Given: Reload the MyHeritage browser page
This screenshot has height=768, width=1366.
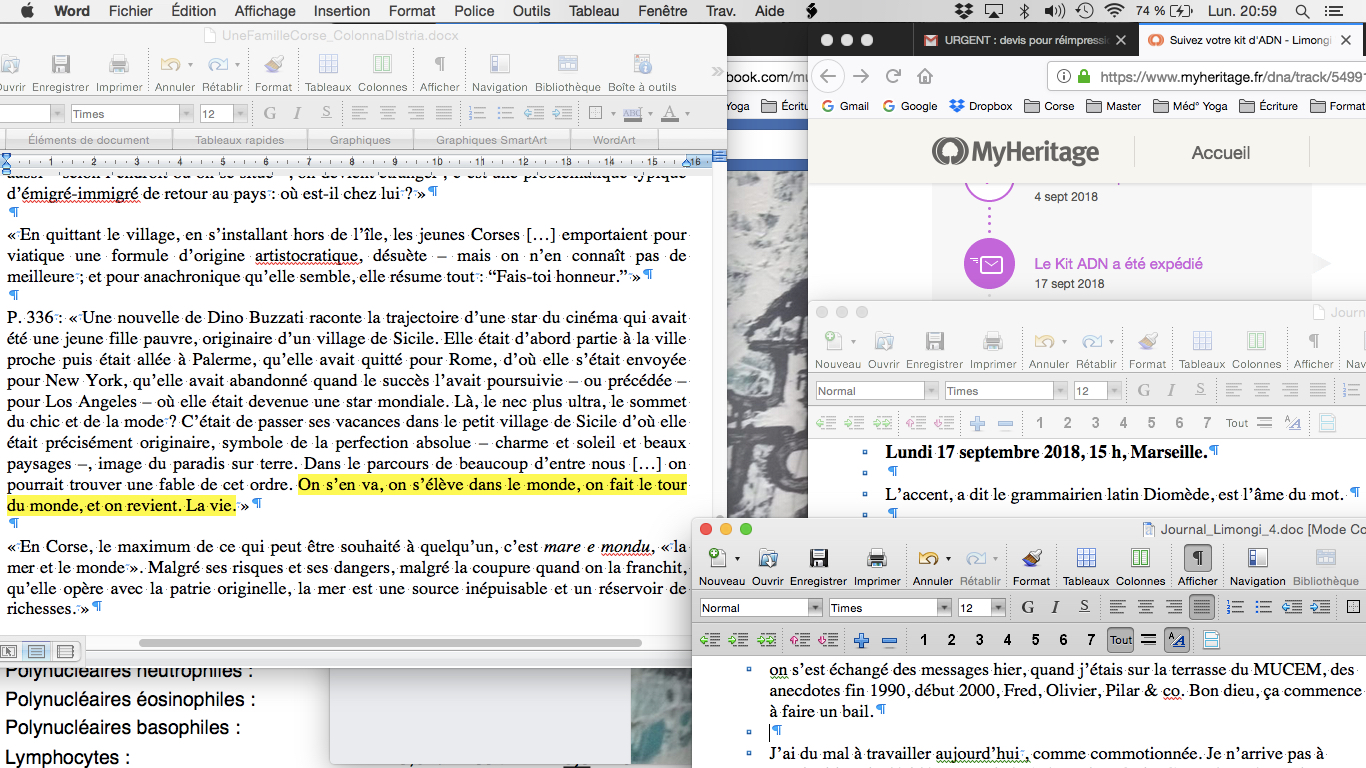Looking at the screenshot, I should pyautogui.click(x=893, y=77).
